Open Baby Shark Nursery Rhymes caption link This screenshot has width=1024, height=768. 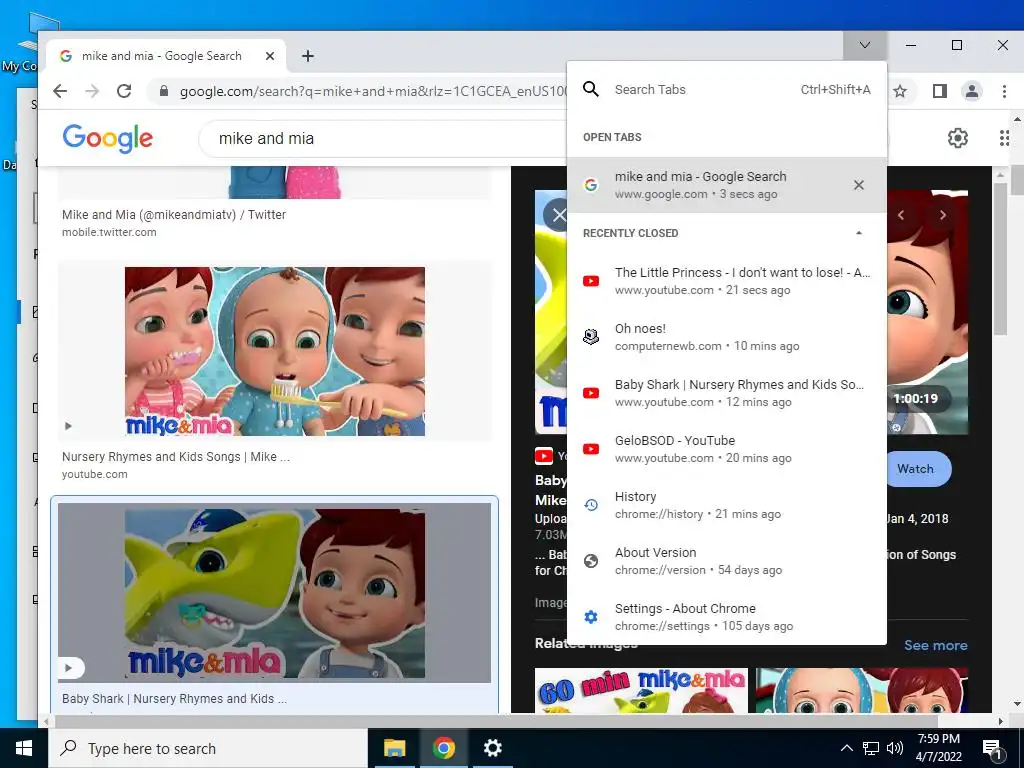174,699
